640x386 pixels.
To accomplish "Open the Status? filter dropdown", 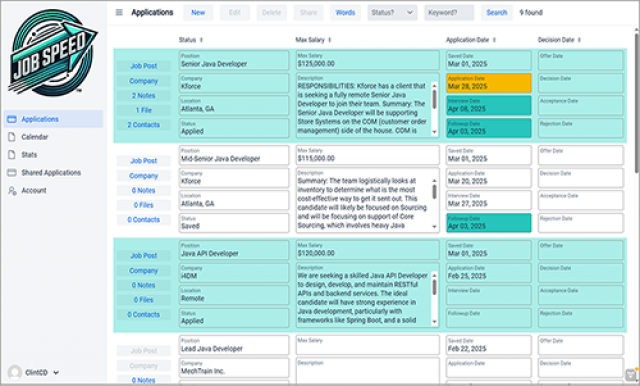I will click(x=392, y=13).
